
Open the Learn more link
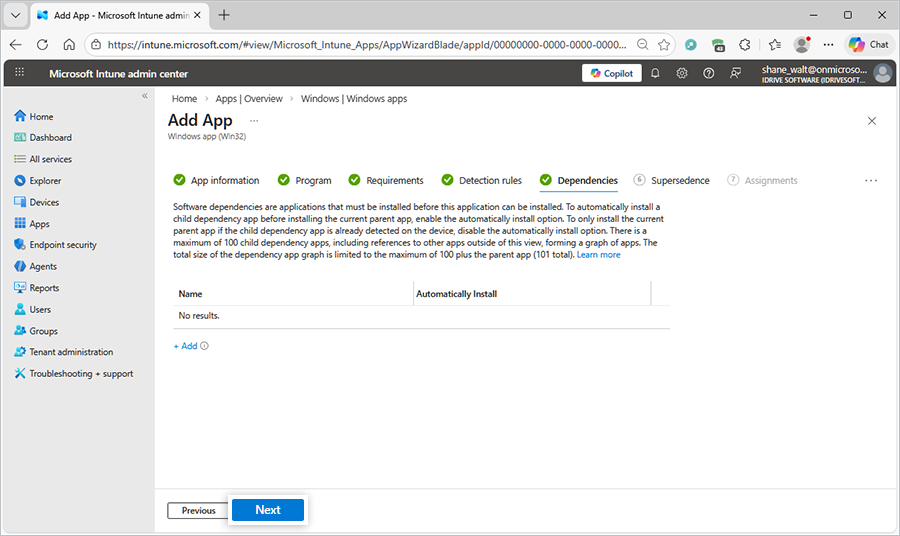click(598, 255)
